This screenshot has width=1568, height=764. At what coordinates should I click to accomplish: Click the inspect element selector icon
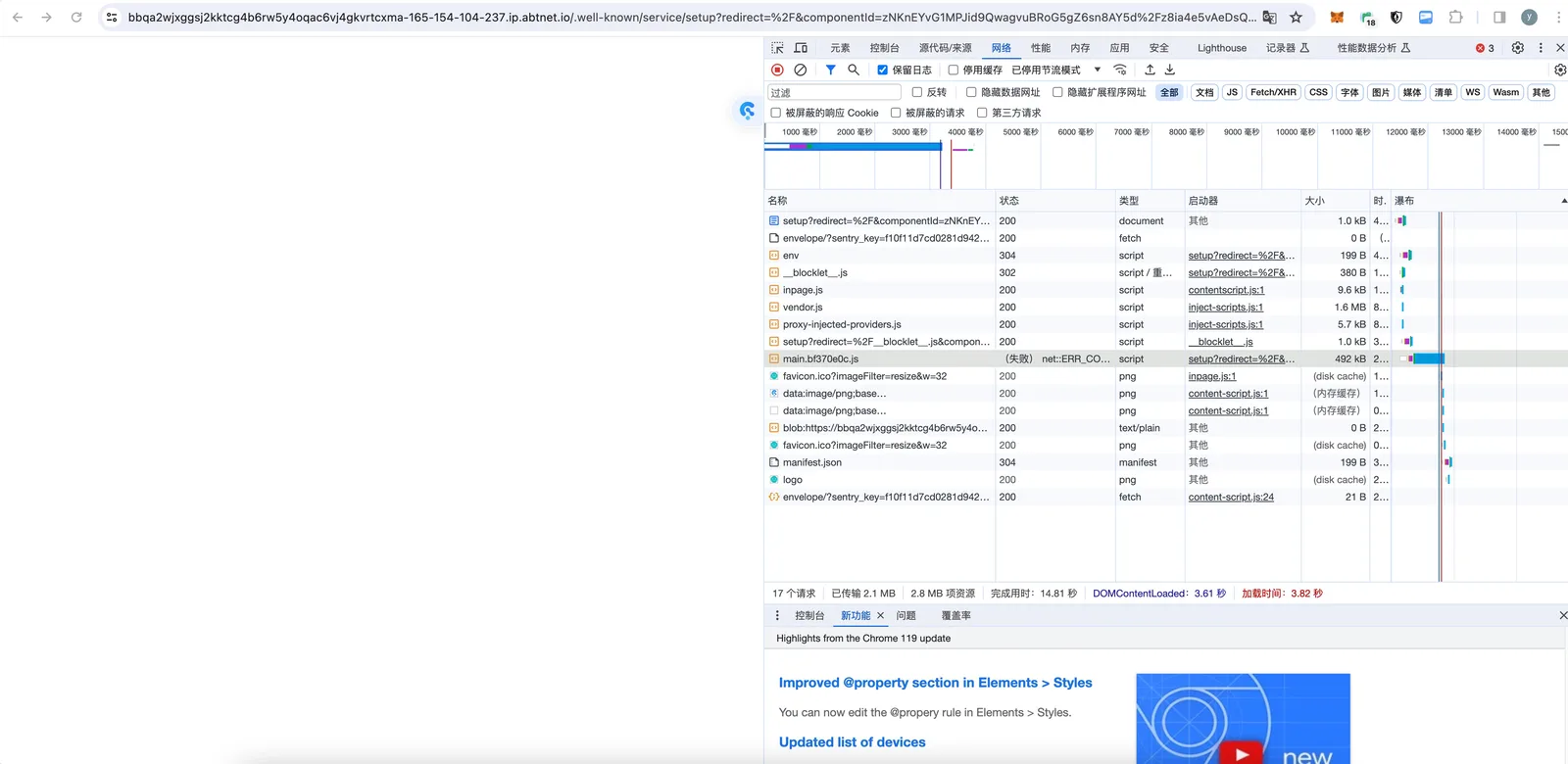tap(777, 48)
